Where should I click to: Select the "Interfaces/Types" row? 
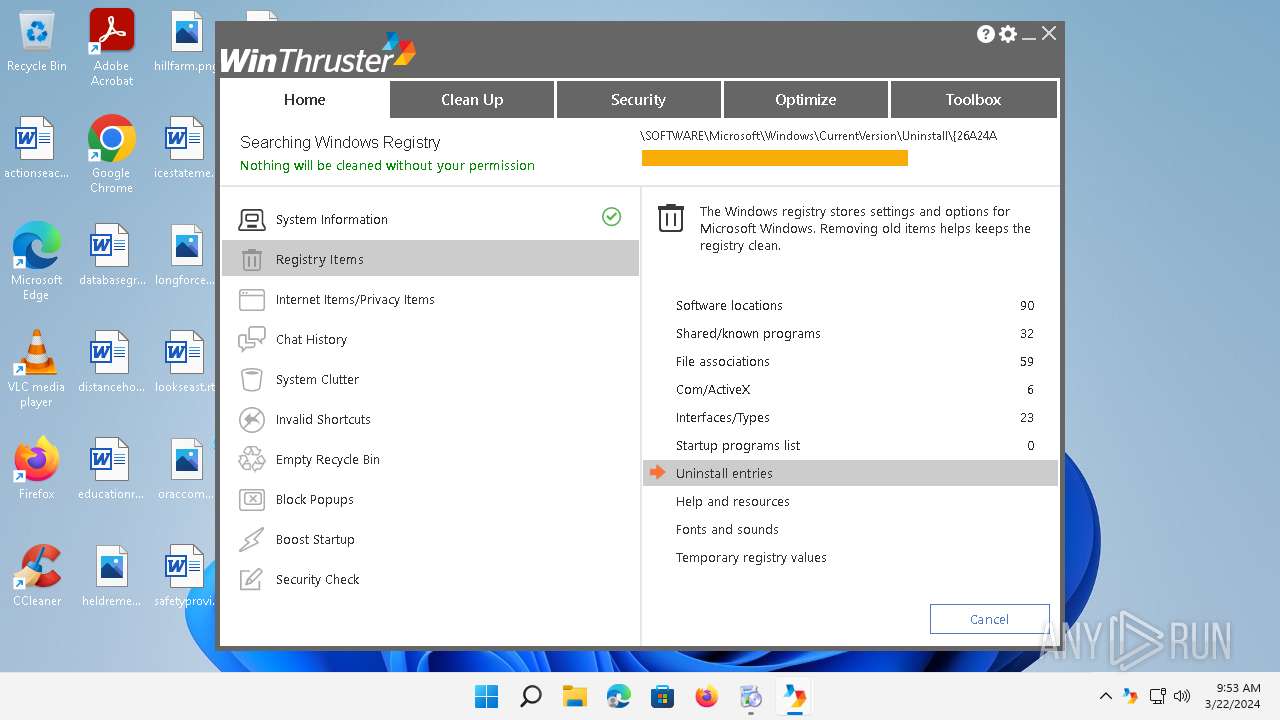pyautogui.click(x=850, y=418)
